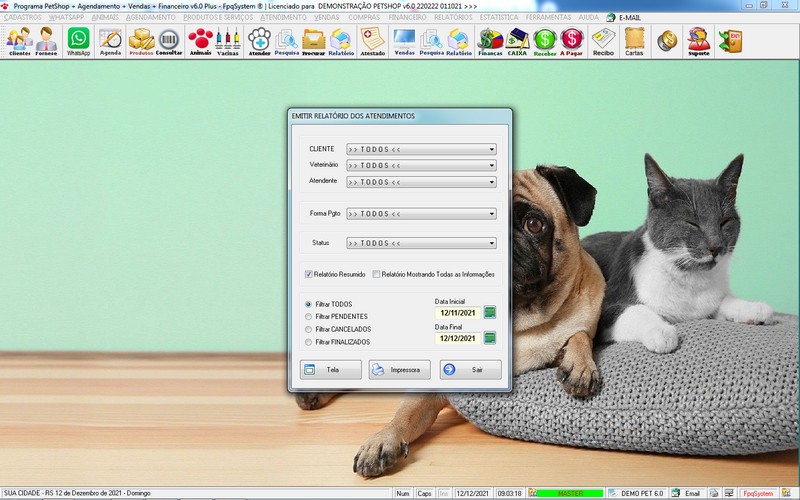Click the Consultar barcode icon
This screenshot has width=800, height=500.
169,41
